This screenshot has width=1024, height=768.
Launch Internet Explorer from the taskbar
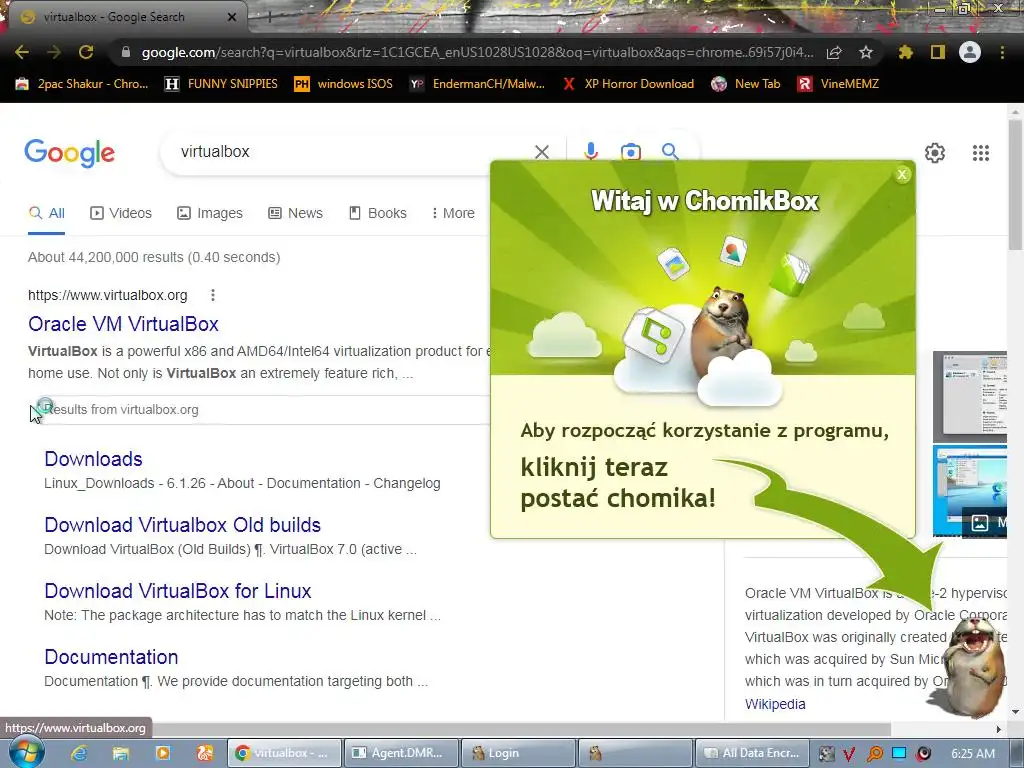point(79,753)
